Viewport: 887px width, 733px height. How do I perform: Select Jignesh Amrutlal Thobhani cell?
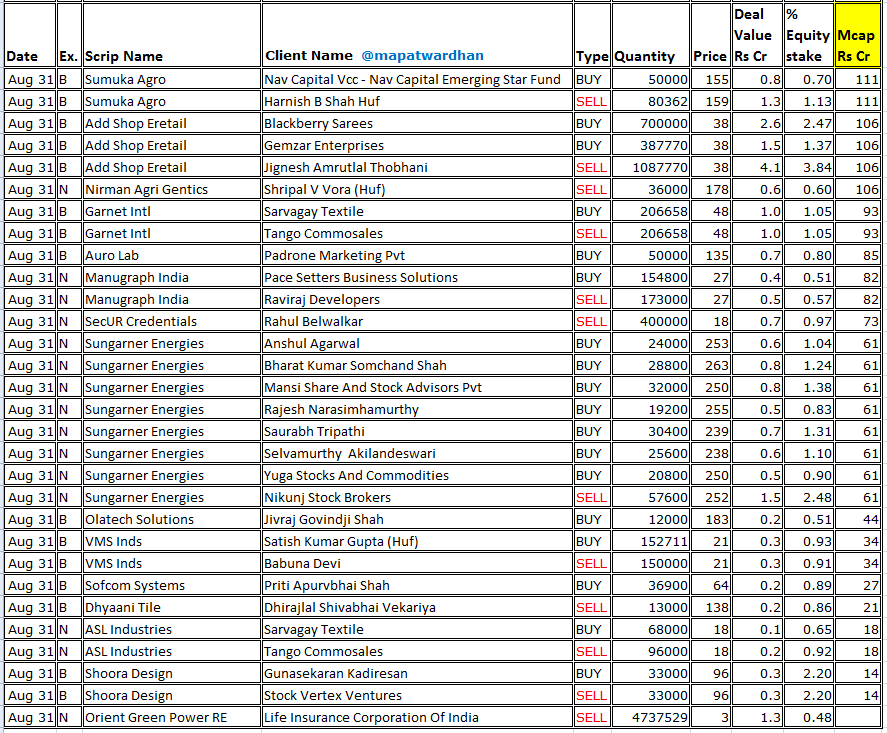pos(417,167)
